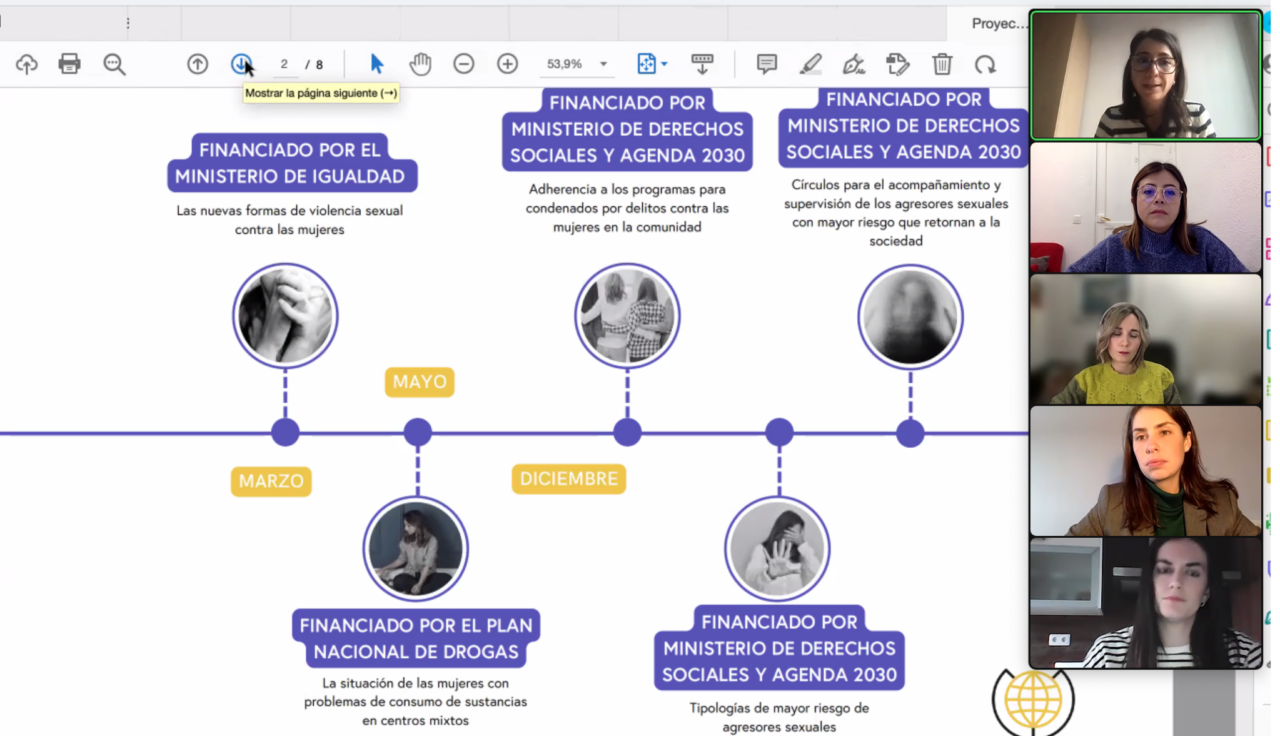
Task: Click the MAYO month label
Action: [x=420, y=382]
